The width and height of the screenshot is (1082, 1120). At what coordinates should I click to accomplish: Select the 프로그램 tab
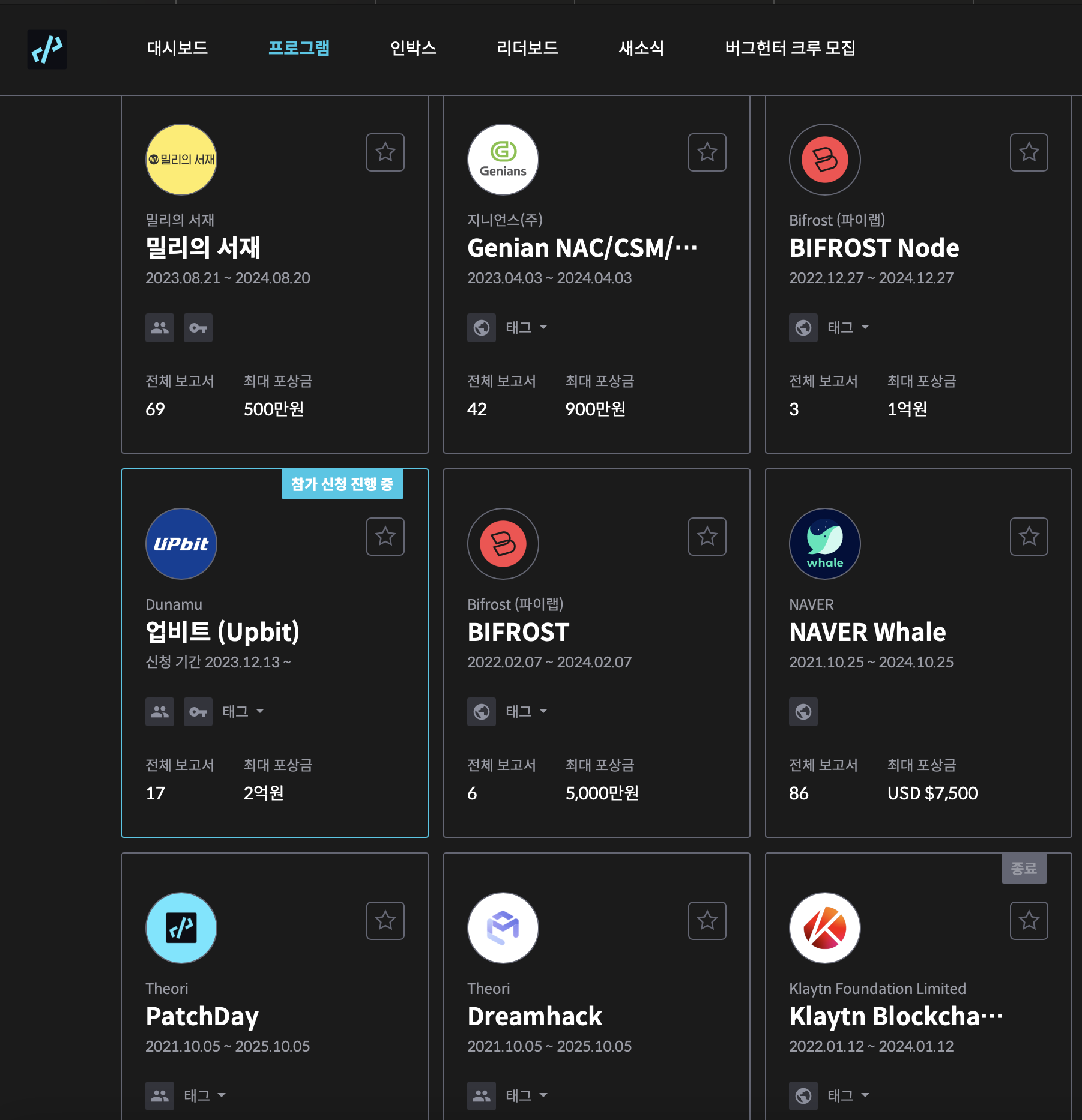pyautogui.click(x=299, y=48)
